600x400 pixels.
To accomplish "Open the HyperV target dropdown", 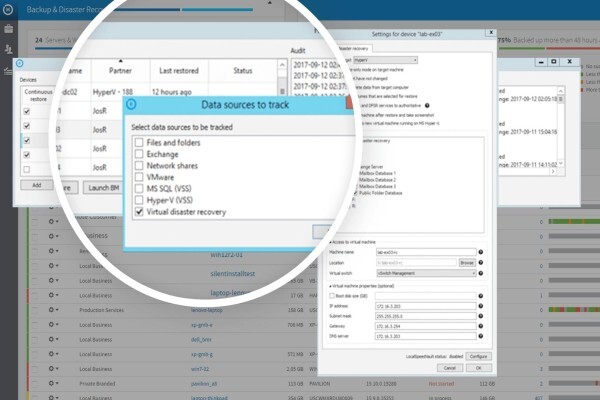I will pyautogui.click(x=385, y=60).
